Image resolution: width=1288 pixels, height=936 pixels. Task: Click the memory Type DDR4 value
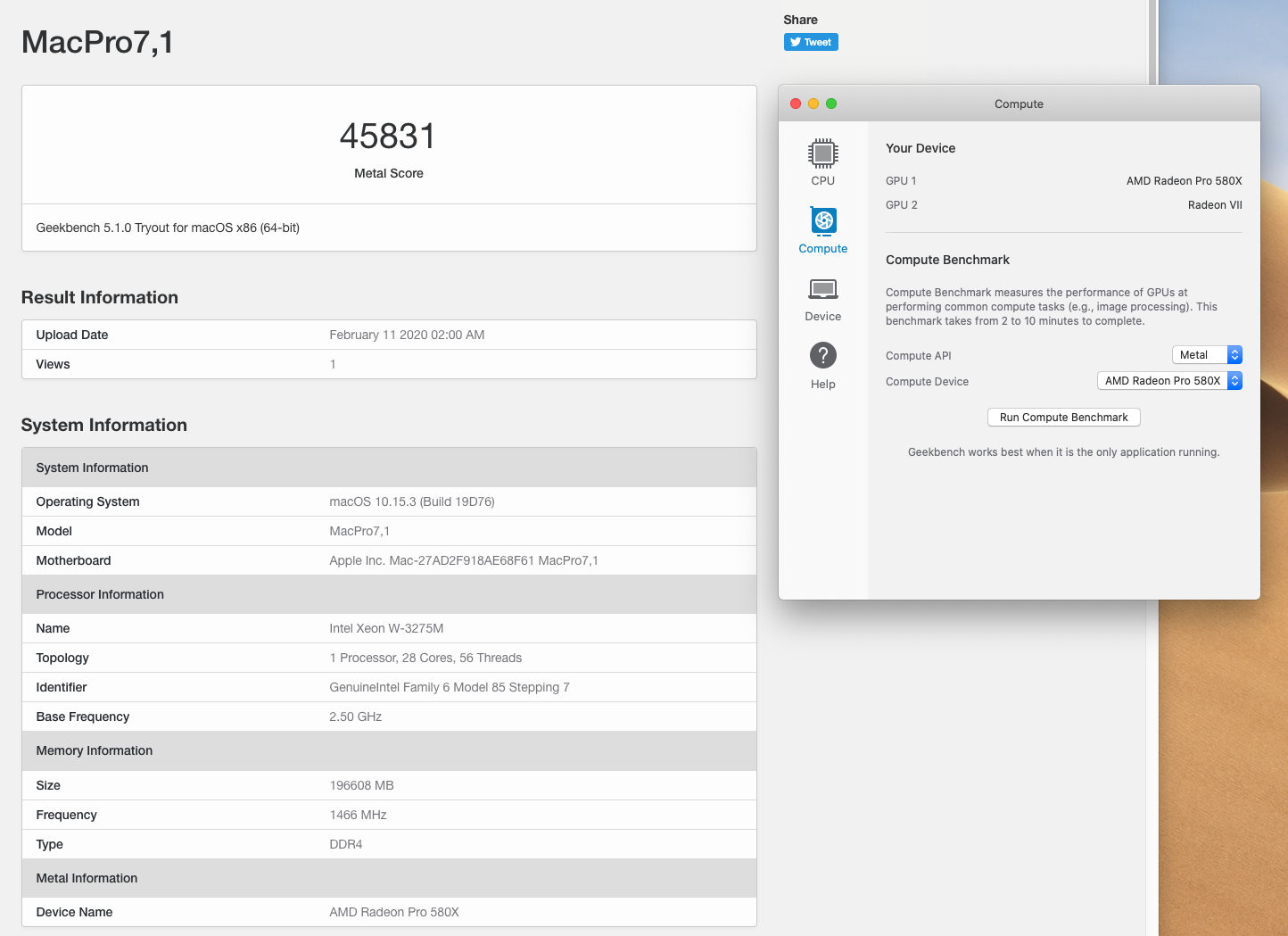pyautogui.click(x=346, y=844)
